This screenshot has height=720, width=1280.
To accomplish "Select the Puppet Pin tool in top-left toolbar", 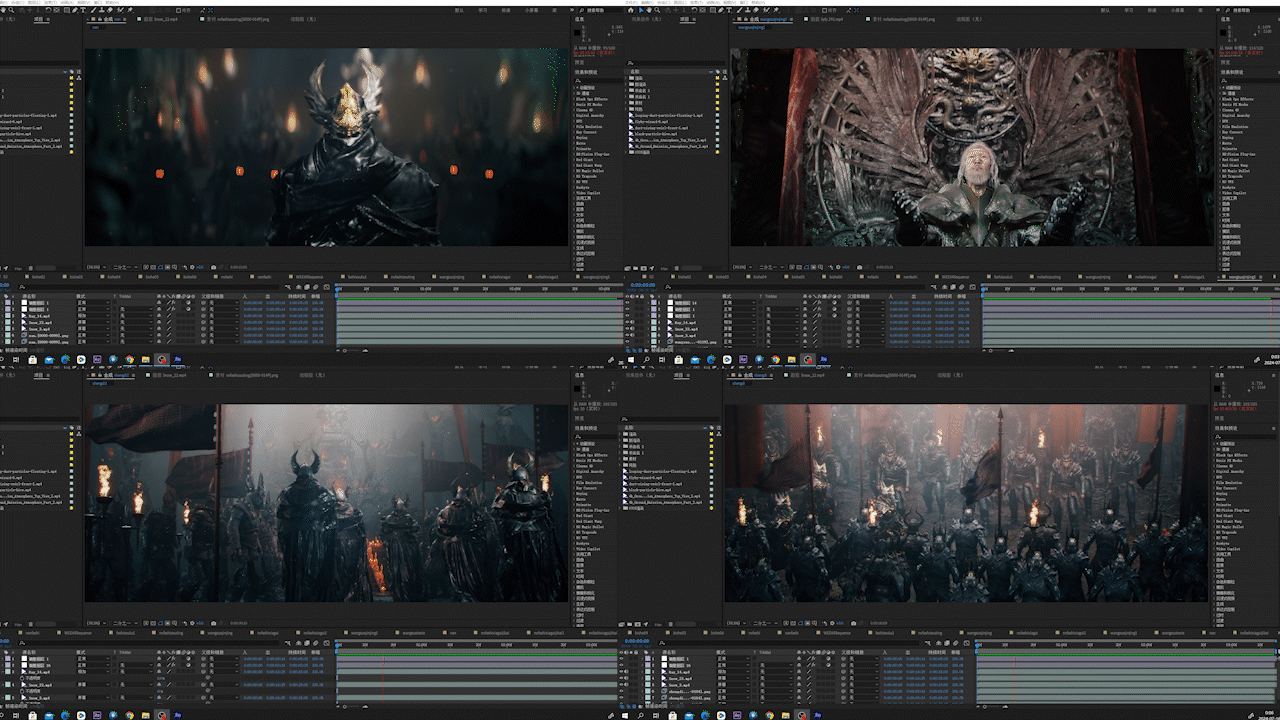I will (x=129, y=10).
